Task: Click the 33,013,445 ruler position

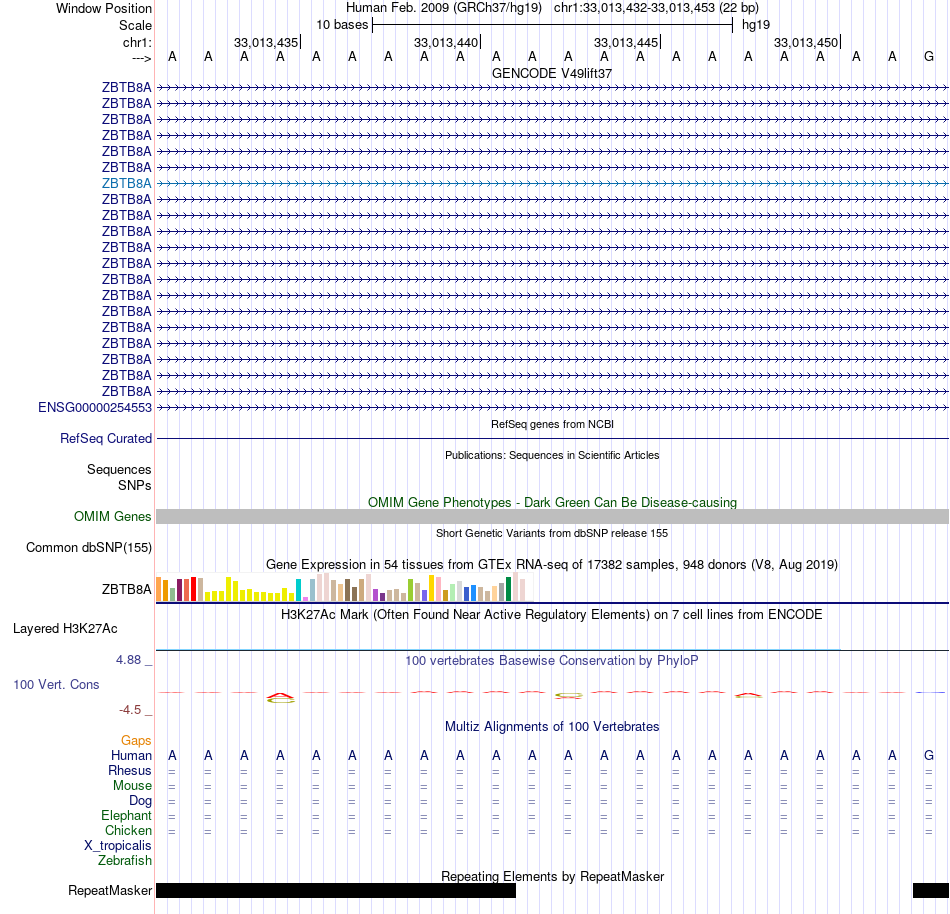Action: point(626,43)
